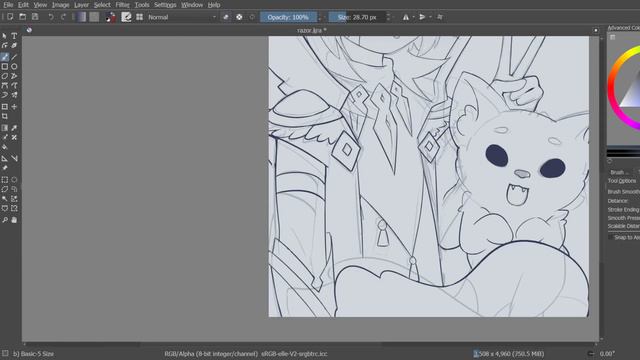Select the Crop tool

(x=4, y=116)
